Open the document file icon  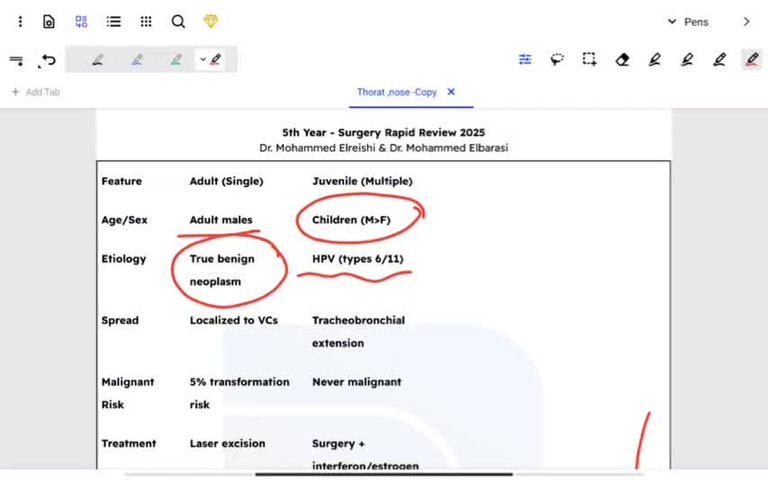(x=49, y=22)
